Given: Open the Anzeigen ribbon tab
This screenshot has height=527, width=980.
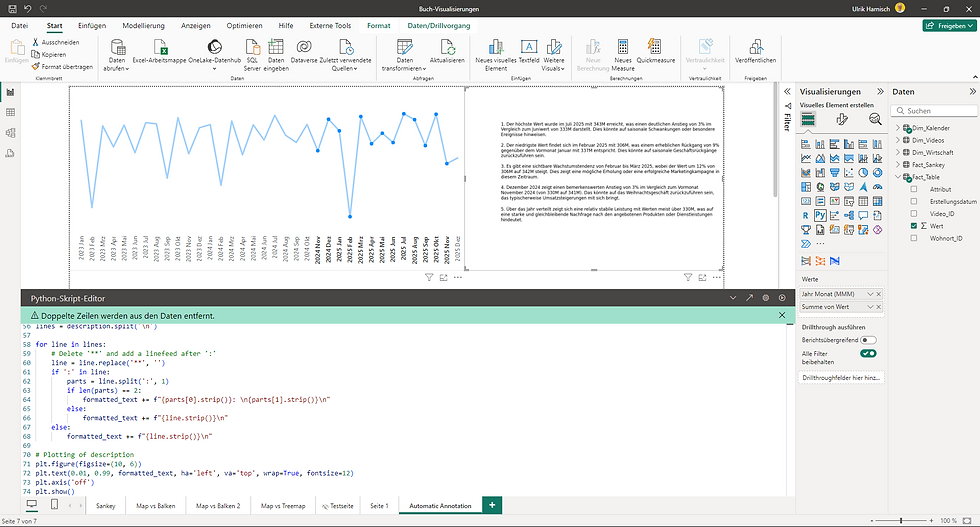Looking at the screenshot, I should [196, 26].
